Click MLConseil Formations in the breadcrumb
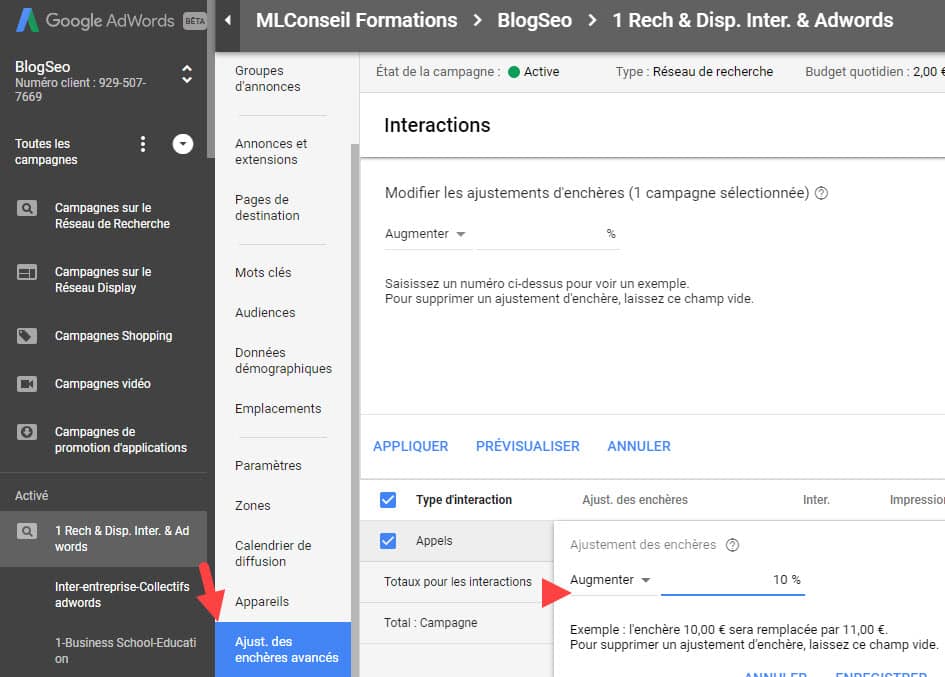The height and width of the screenshot is (677, 945). tap(357, 20)
